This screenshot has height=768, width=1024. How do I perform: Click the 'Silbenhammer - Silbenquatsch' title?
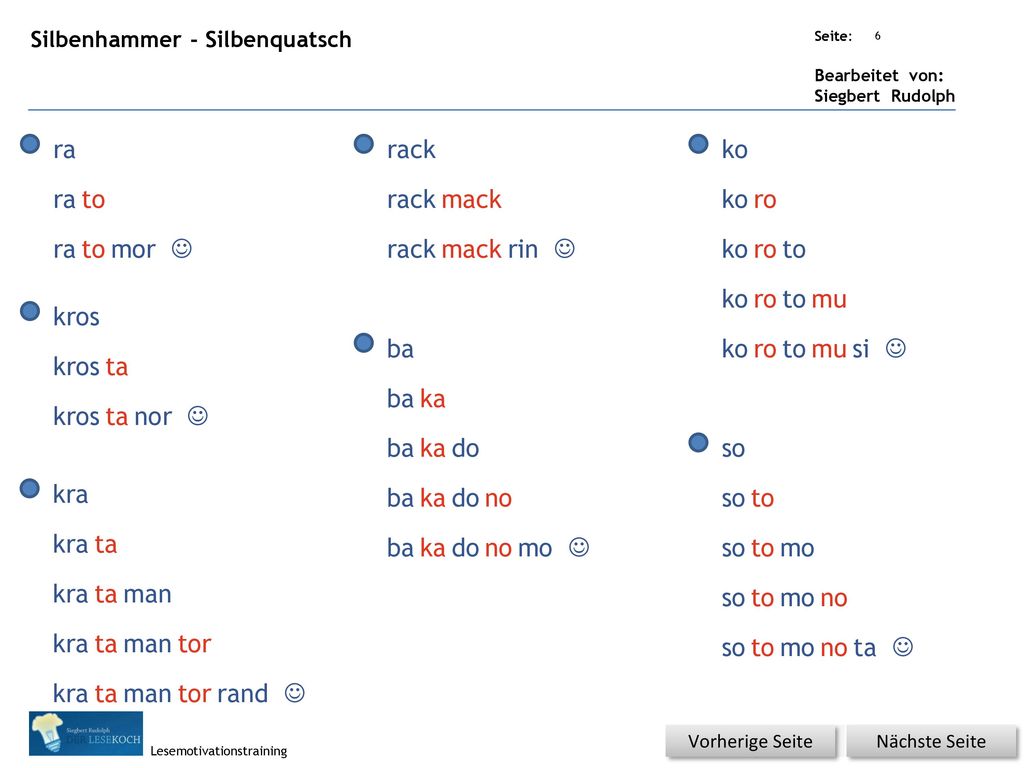[191, 40]
